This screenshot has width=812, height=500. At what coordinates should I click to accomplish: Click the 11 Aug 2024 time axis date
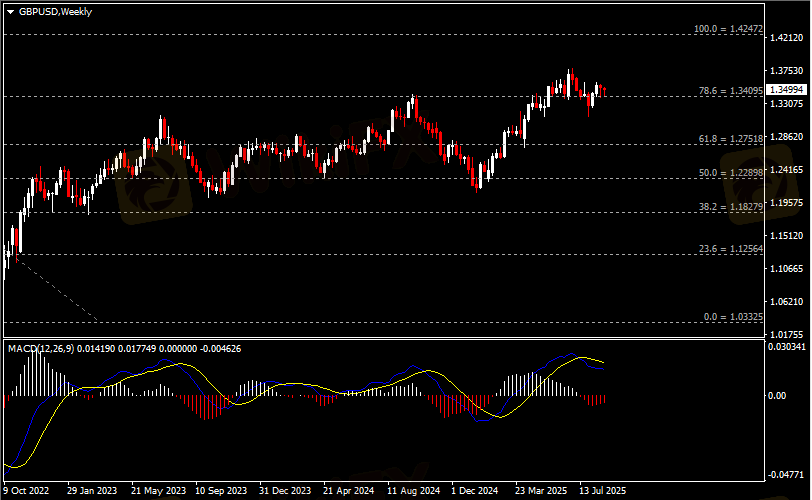413,491
